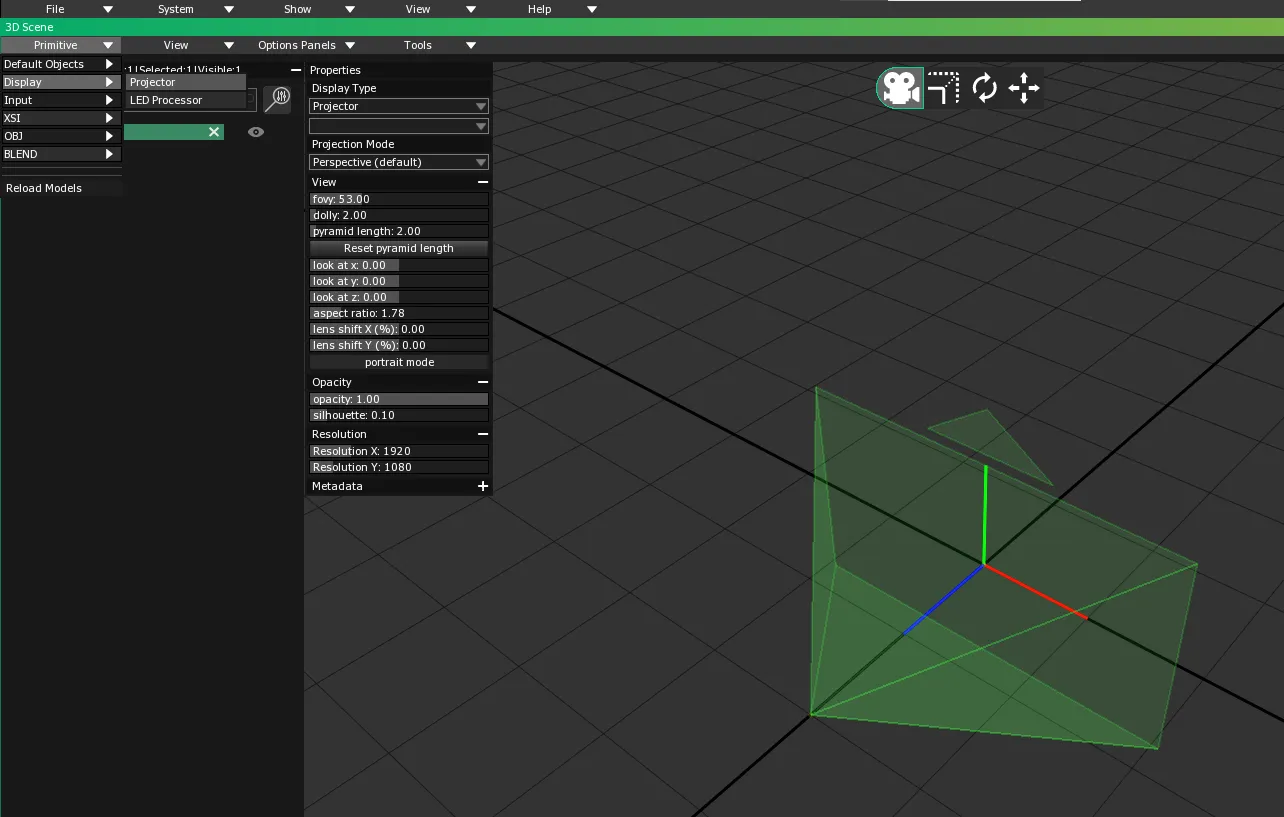
Task: Open the search filter magnifier icon
Action: (277, 98)
